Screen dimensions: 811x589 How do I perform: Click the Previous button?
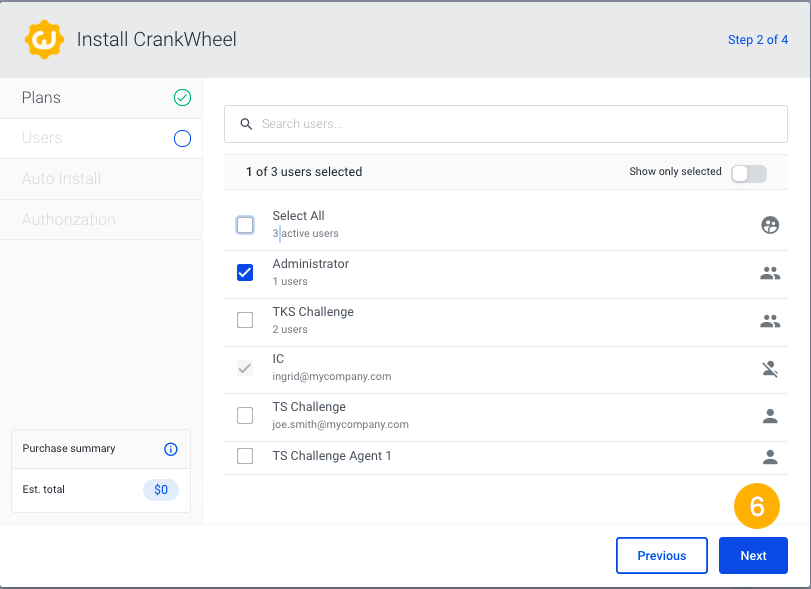pos(662,555)
